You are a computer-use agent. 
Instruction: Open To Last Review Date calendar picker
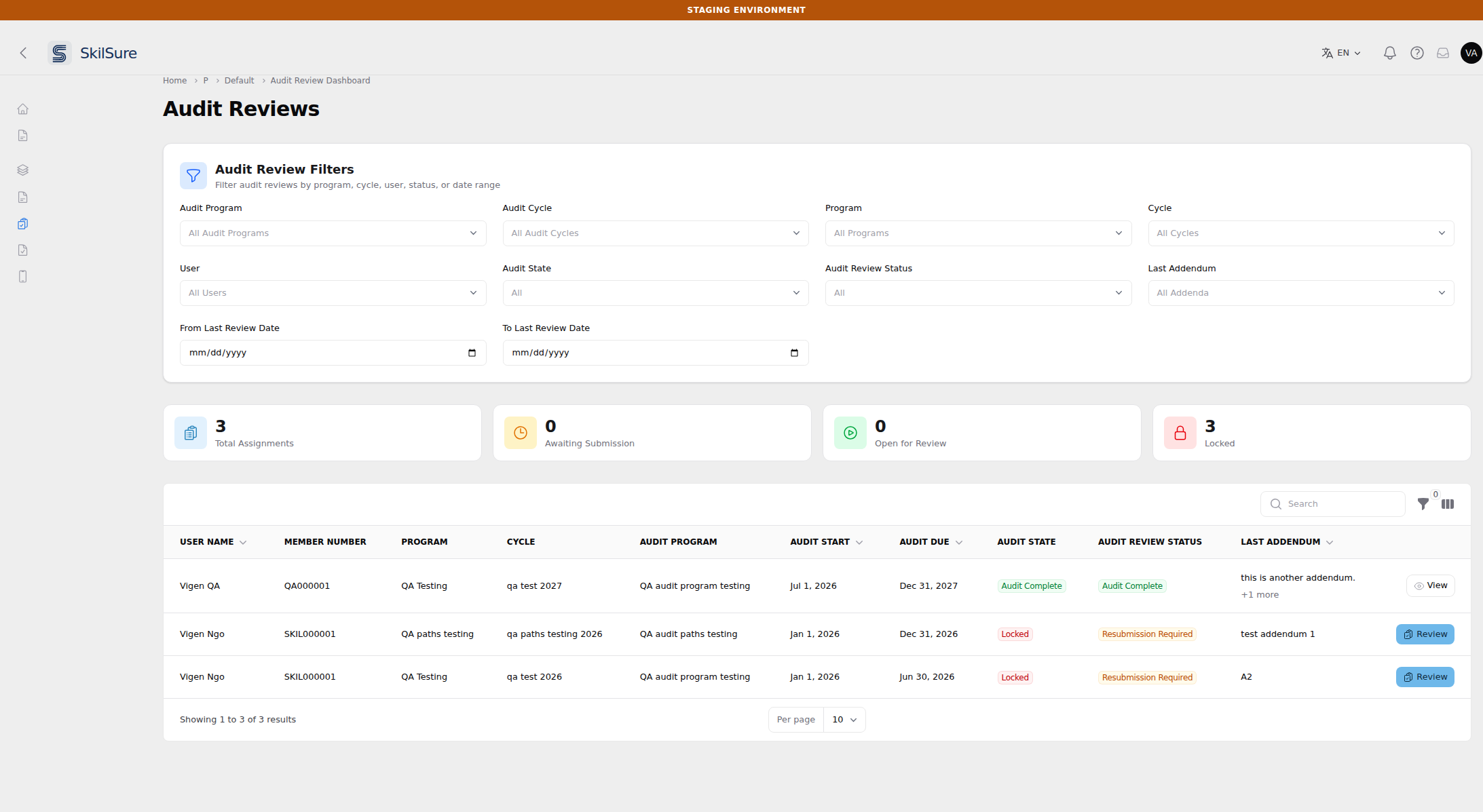tap(794, 353)
